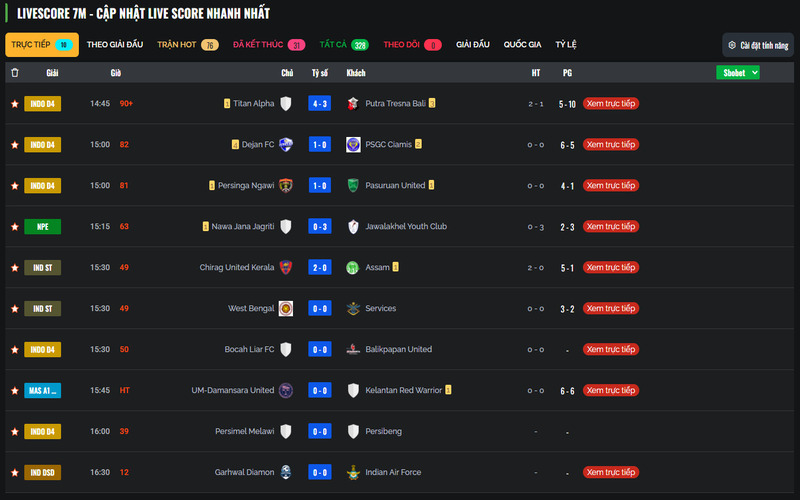Viewport: 800px width, 500px height.
Task: Star the Titan Alpha match as favorite
Action: tap(14, 104)
